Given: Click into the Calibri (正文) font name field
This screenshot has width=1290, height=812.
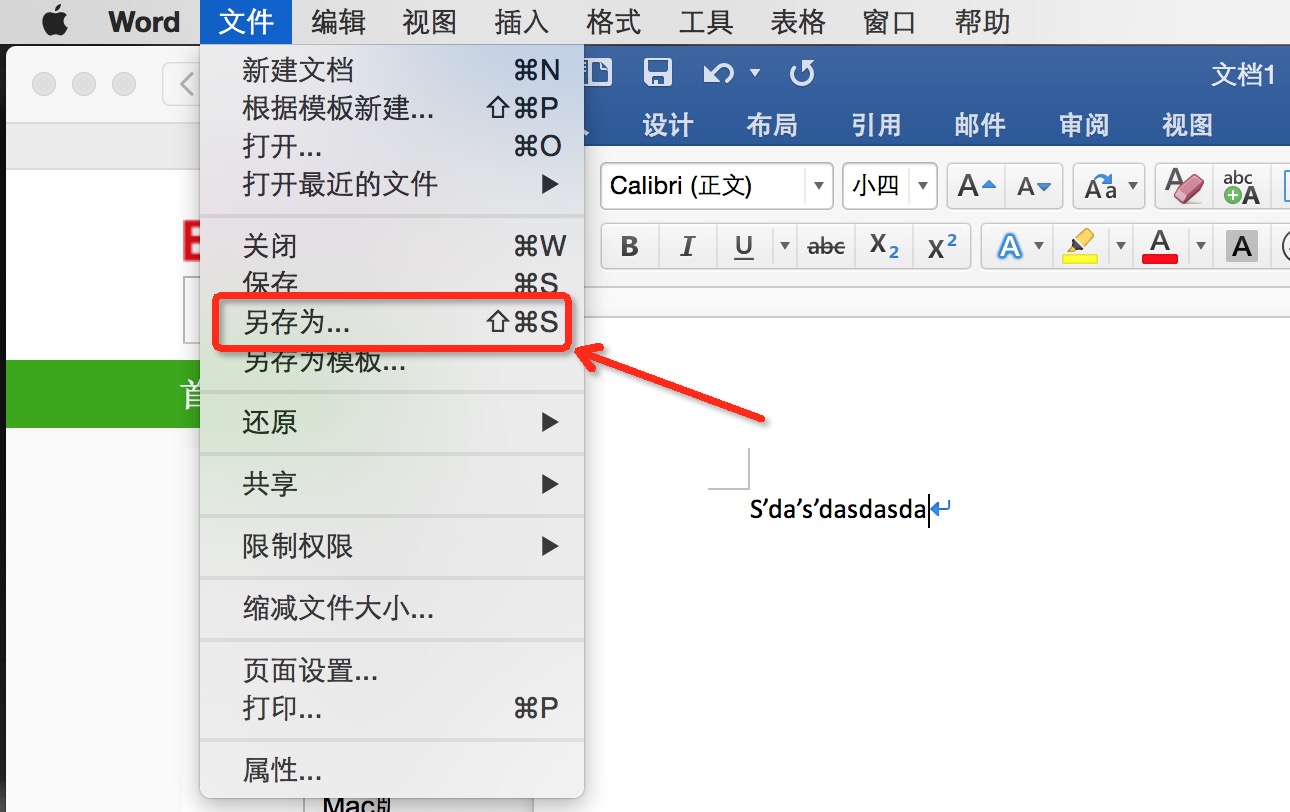Looking at the screenshot, I should (704, 186).
